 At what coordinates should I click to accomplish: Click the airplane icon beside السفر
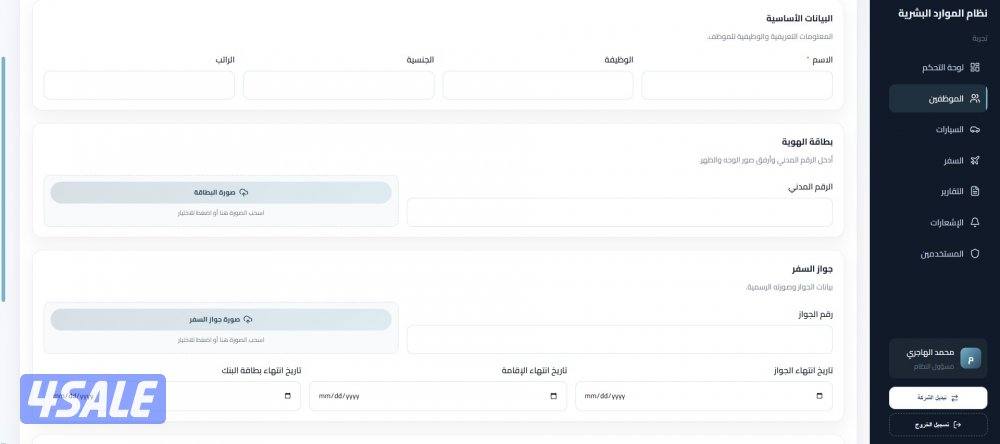point(975,161)
